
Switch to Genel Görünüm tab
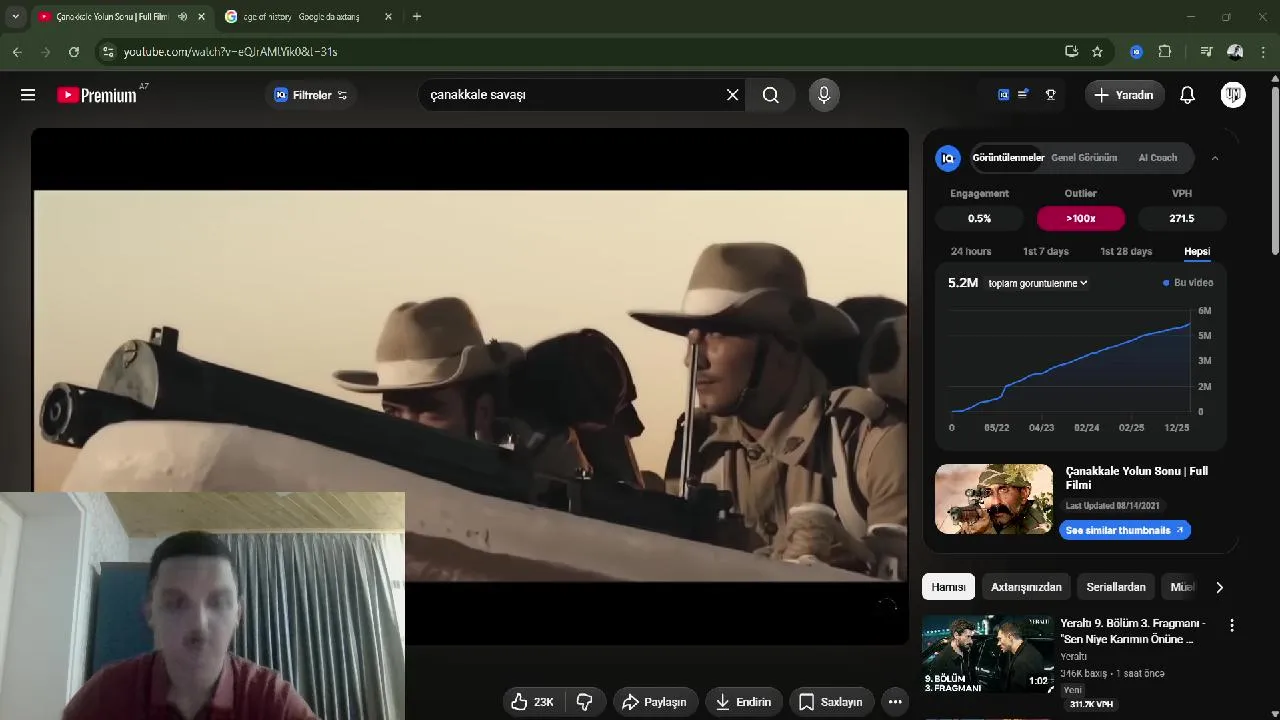coord(1084,158)
